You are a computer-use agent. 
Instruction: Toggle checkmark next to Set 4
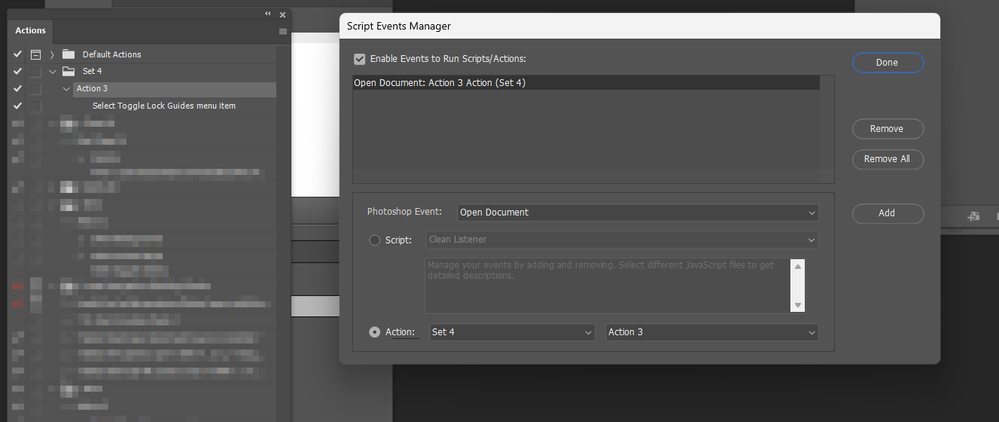pos(17,71)
